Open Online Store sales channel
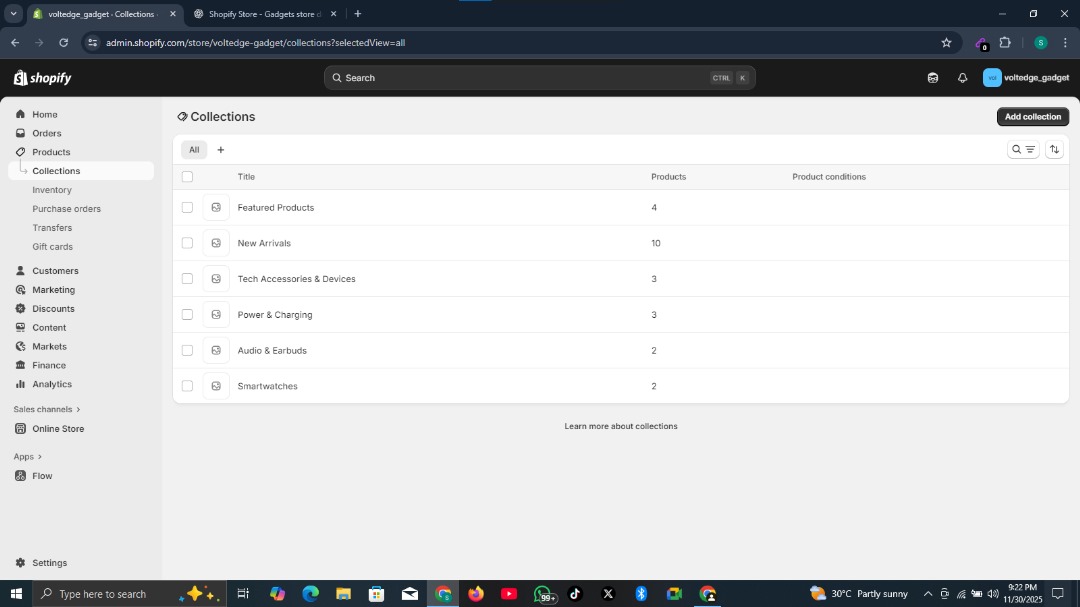This screenshot has height=607, width=1080. 57,428
